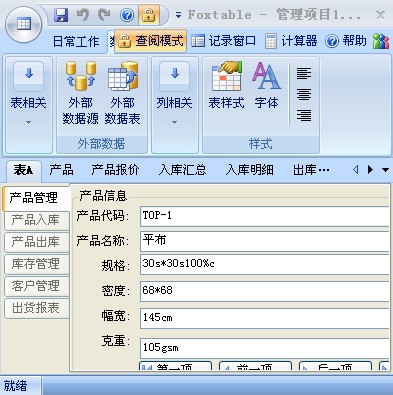Select the 表A table tab
393x395 pixels.
pyautogui.click(x=23, y=170)
